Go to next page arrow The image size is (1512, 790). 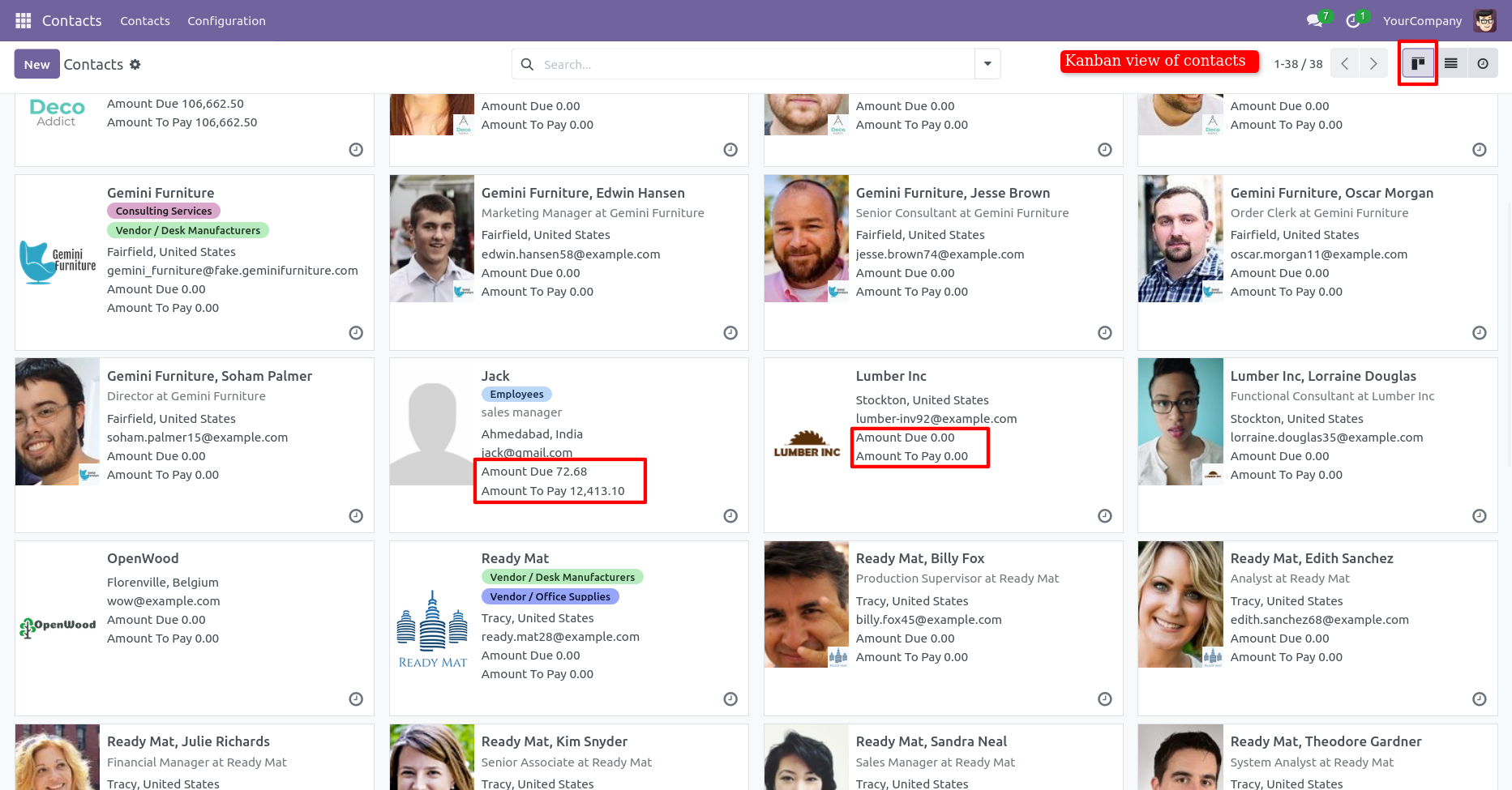[1373, 64]
